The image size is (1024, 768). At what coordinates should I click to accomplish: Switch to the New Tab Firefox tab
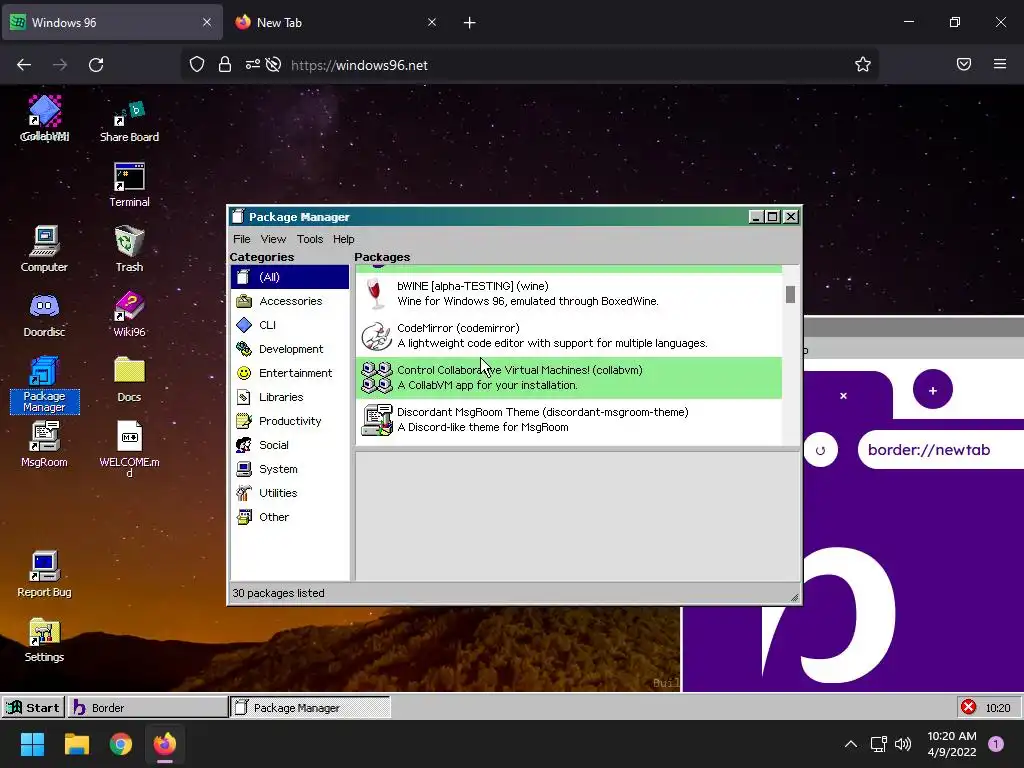337,22
